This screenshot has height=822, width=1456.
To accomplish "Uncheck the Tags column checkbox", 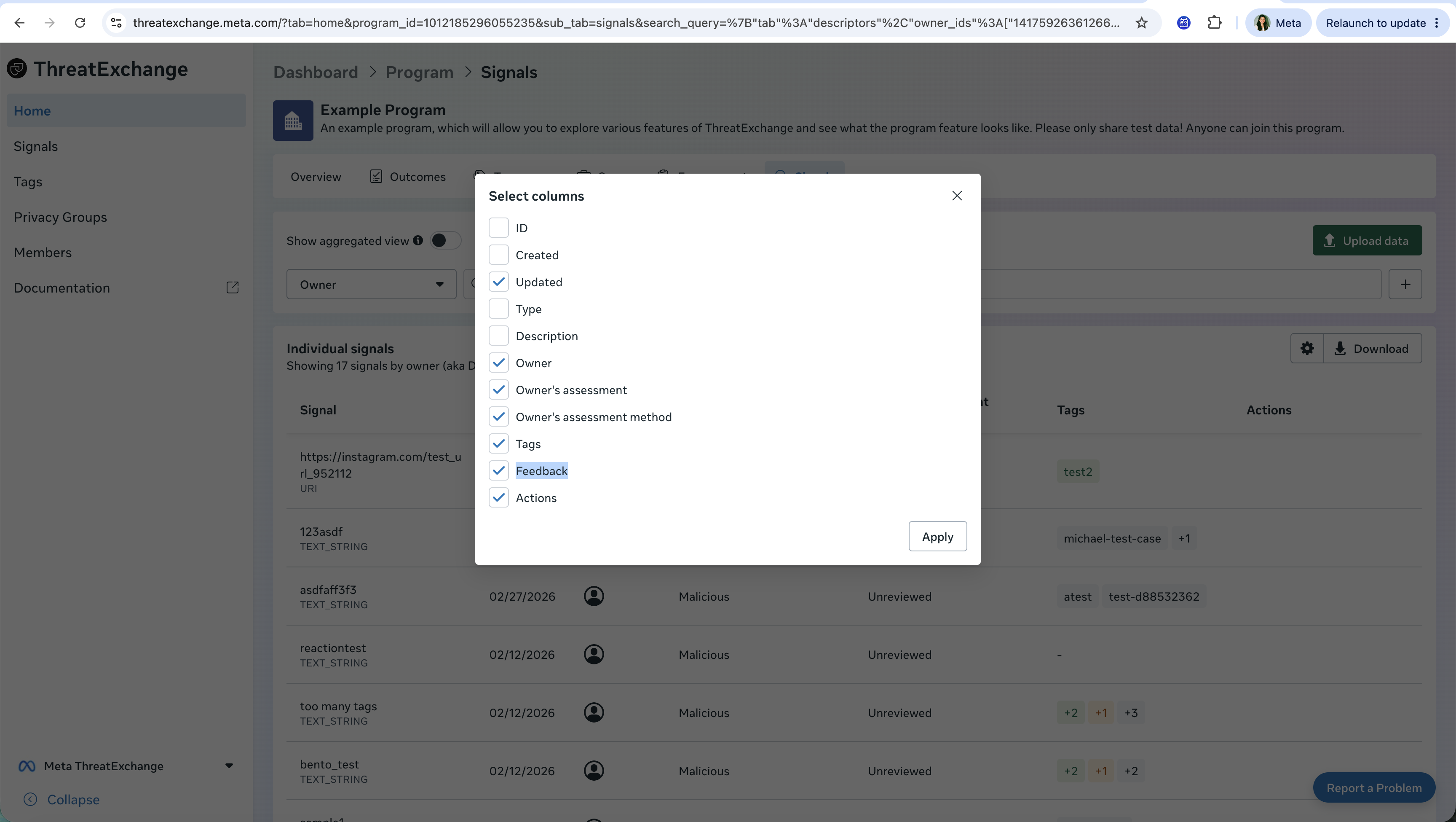I will point(498,444).
